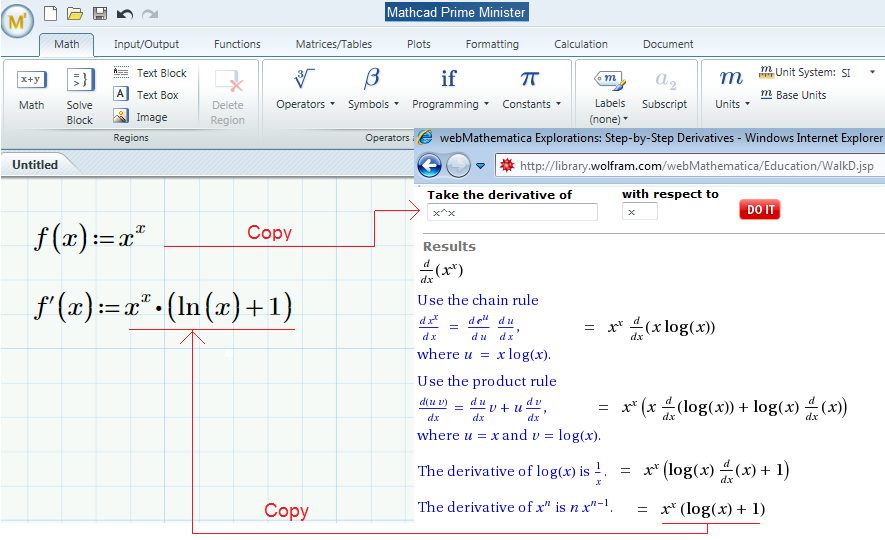The image size is (885, 540).
Task: Open the Matrices/Tables ribbon tab
Action: pos(334,44)
